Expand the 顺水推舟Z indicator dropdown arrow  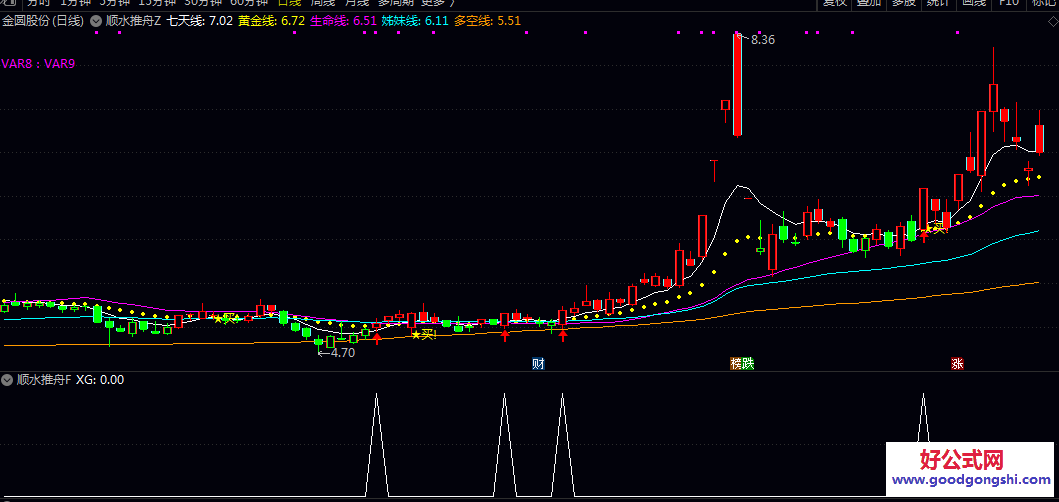coord(95,20)
